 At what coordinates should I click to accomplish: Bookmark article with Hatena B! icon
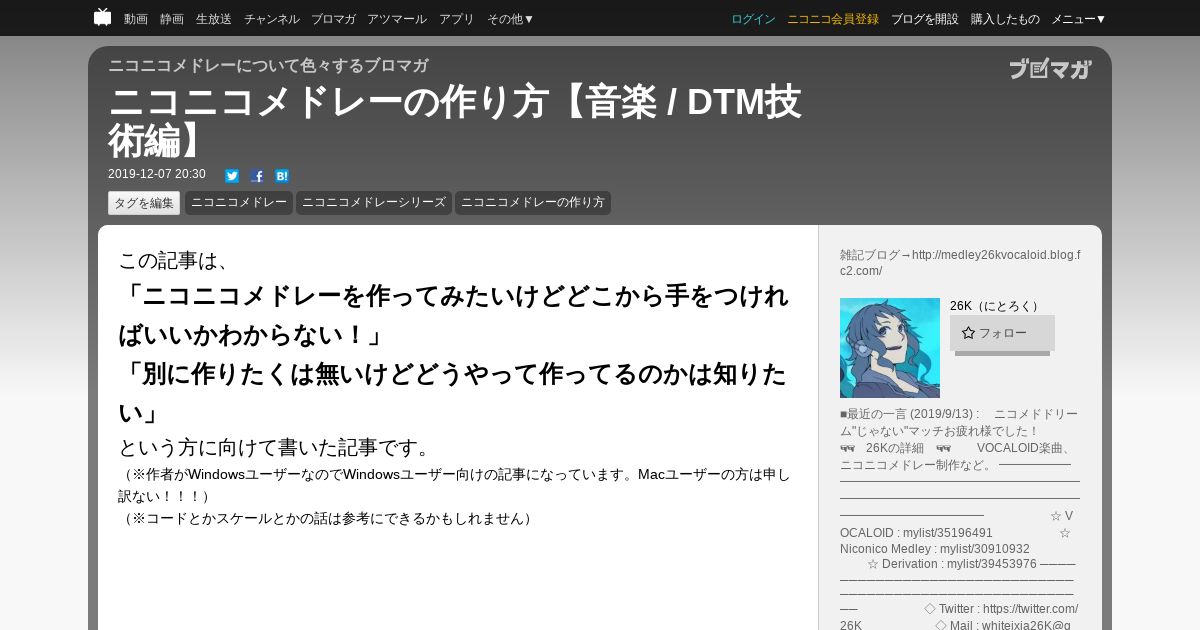282,176
